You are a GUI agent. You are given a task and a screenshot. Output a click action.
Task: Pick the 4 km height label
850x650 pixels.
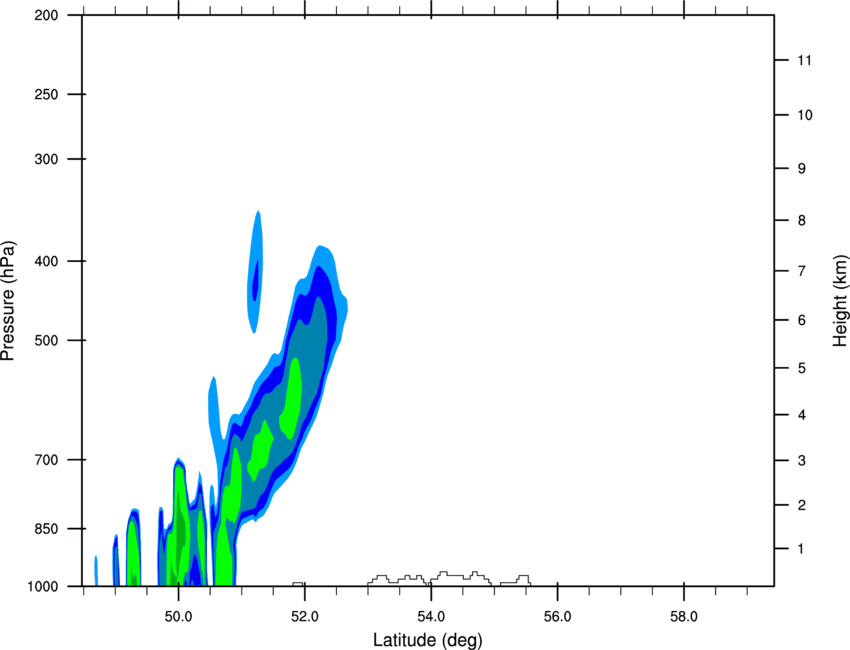(x=802, y=415)
